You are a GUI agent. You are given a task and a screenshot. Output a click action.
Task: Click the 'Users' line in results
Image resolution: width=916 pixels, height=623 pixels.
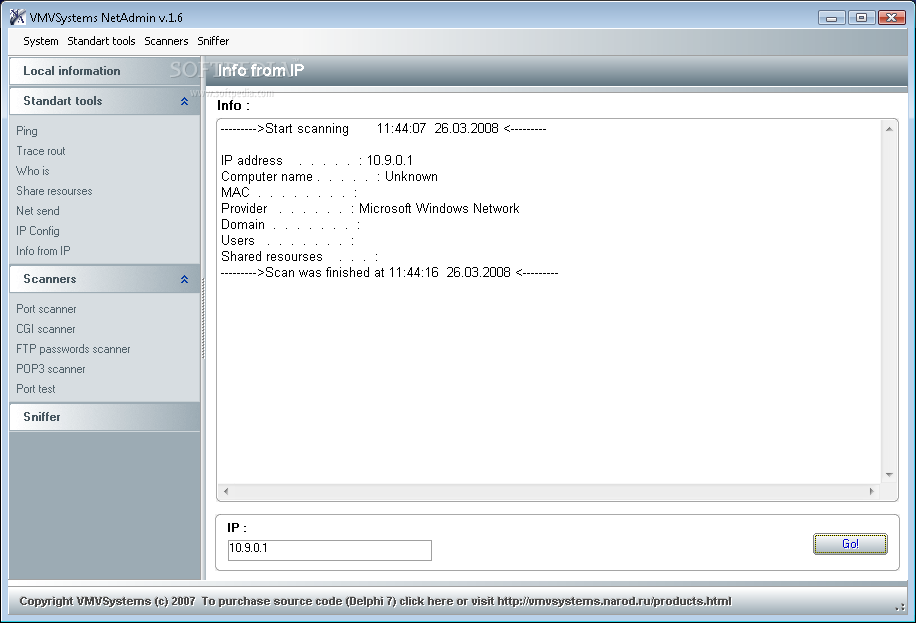287,240
